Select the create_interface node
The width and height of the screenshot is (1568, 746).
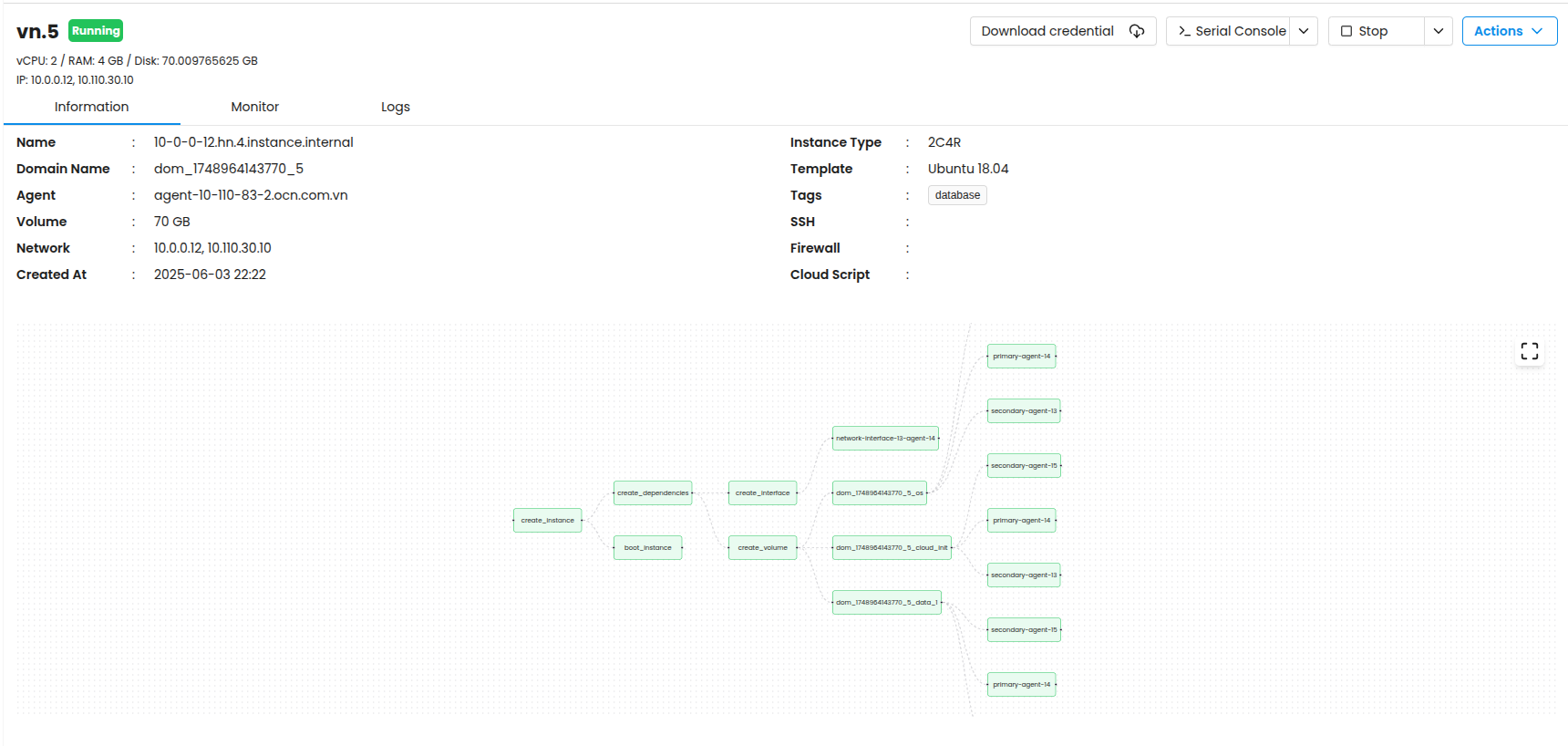point(762,493)
